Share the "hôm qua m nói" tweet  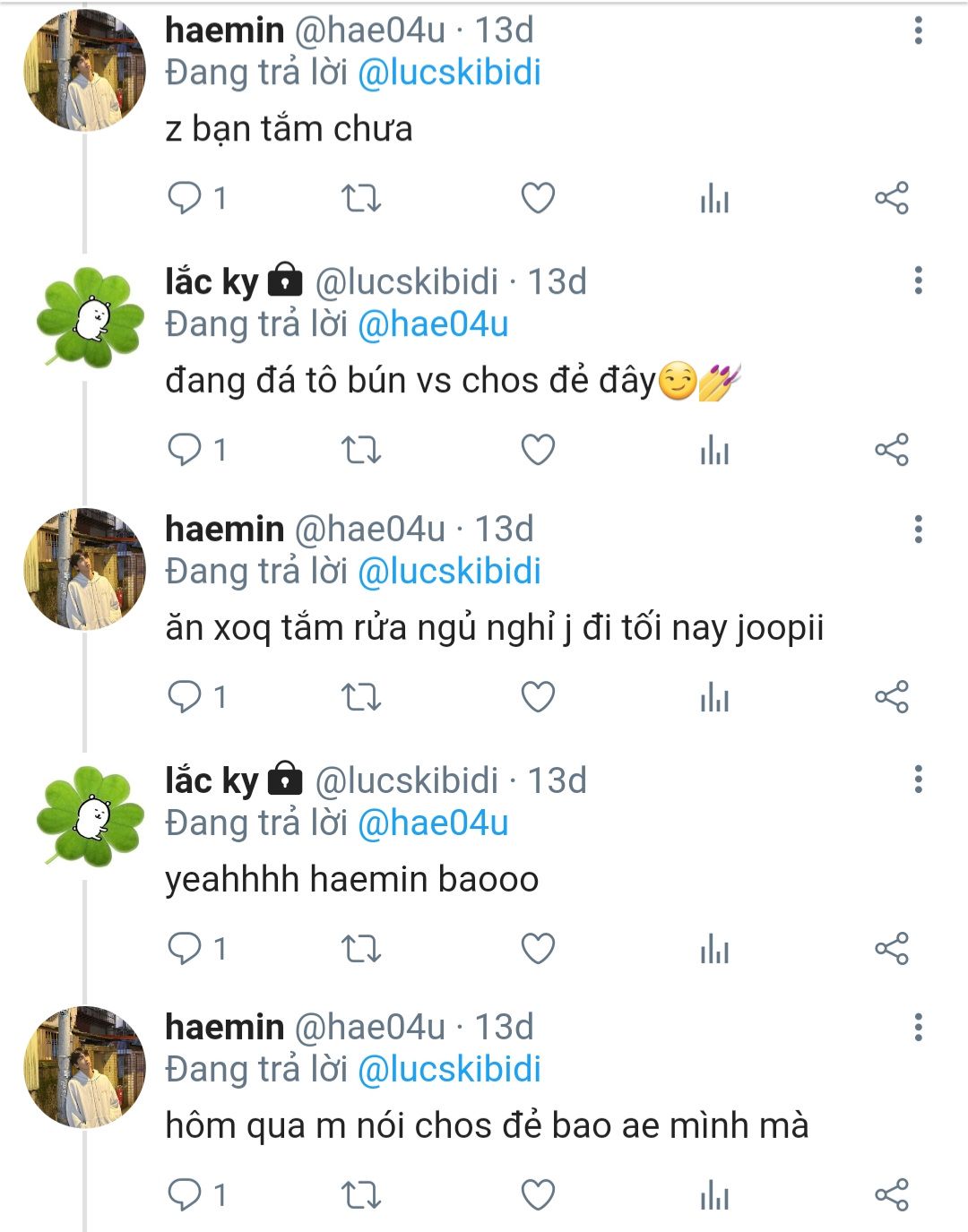pos(891,1195)
